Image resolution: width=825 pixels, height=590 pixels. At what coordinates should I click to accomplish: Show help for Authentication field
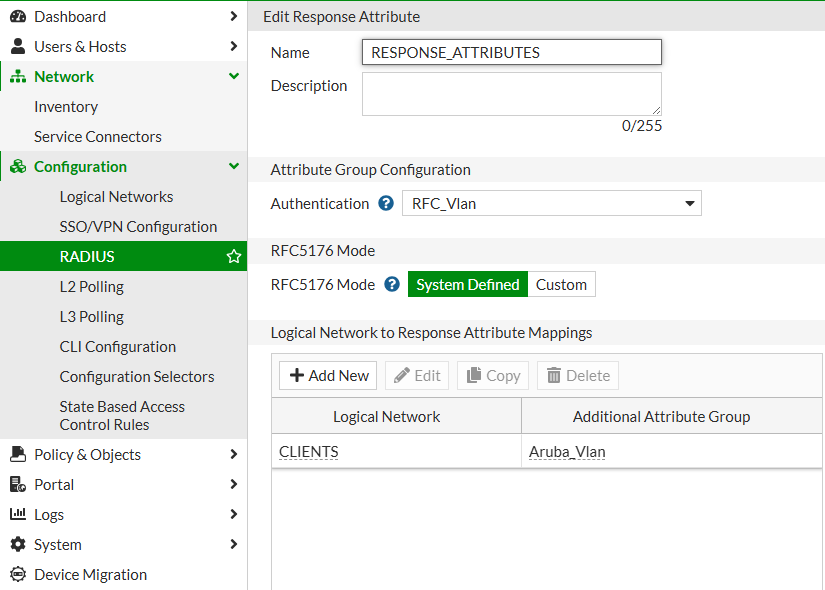point(386,203)
